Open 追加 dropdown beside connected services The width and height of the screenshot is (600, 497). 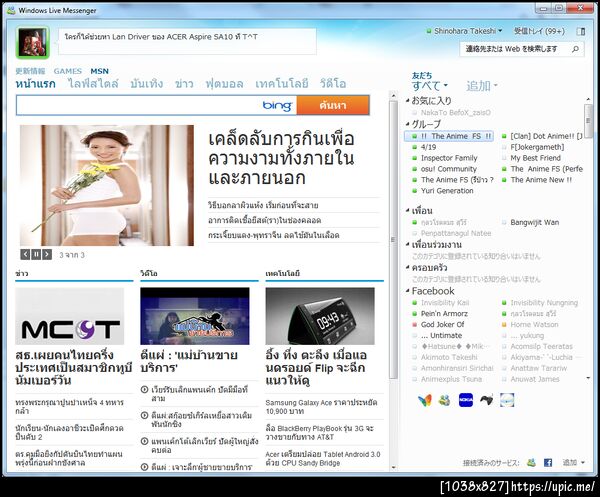573,463
